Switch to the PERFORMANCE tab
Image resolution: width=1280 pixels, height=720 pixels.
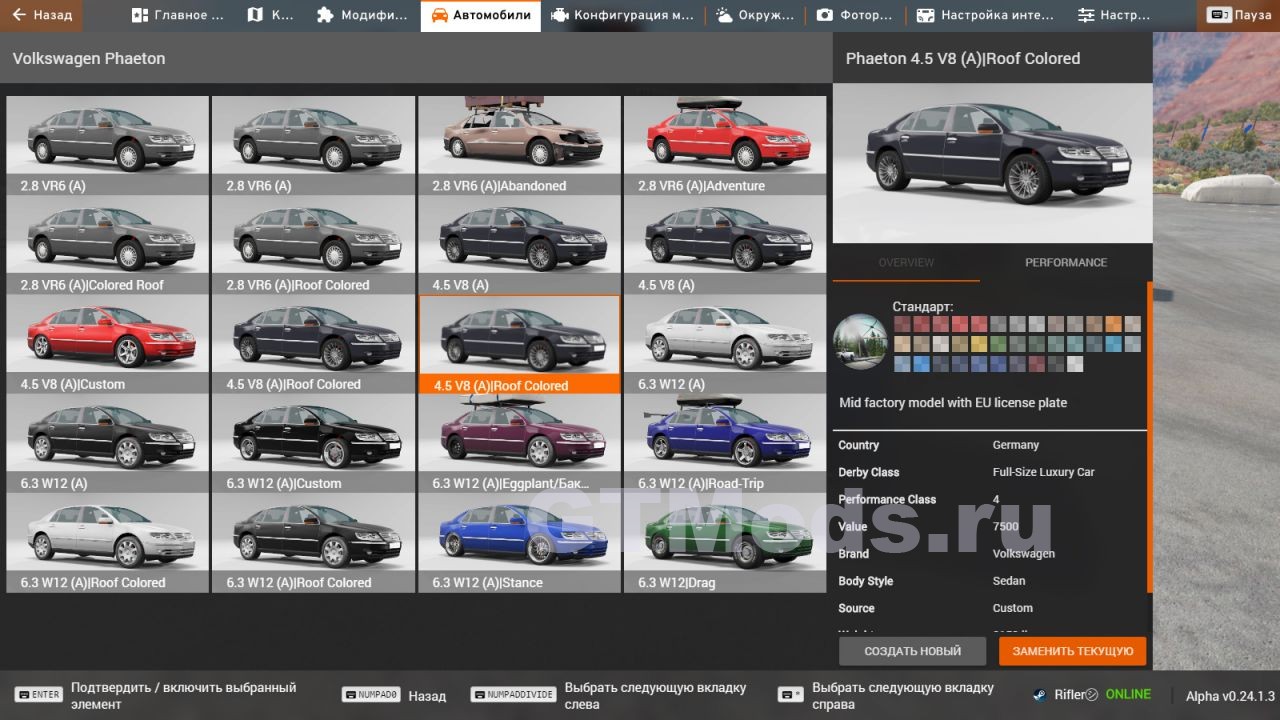(1066, 262)
